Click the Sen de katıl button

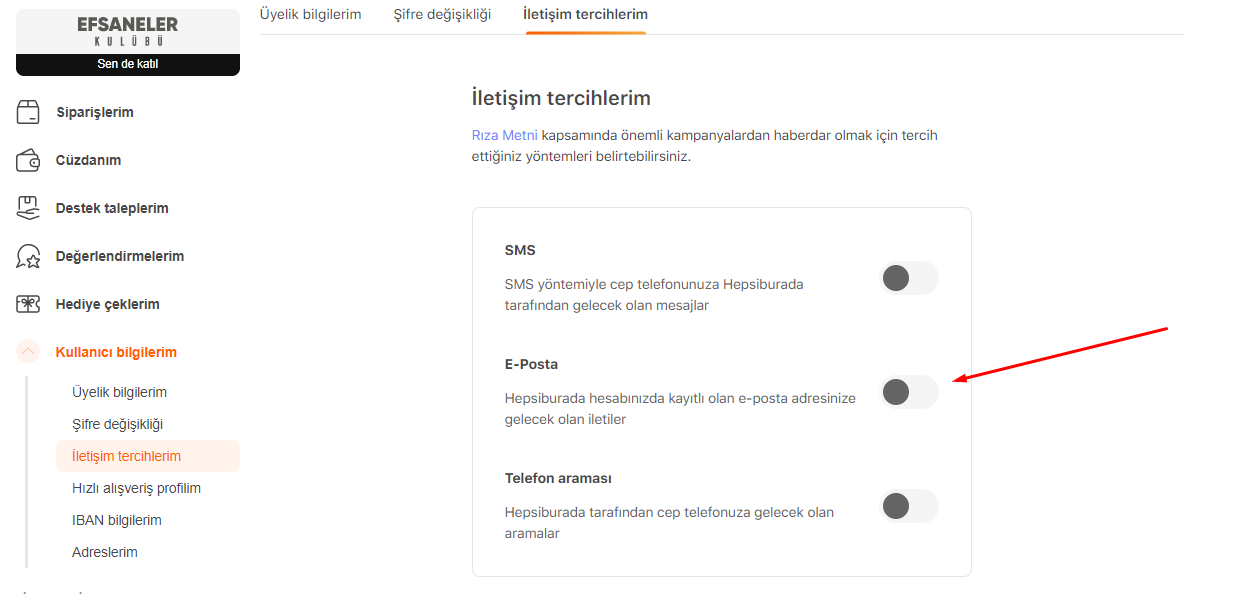coord(128,64)
